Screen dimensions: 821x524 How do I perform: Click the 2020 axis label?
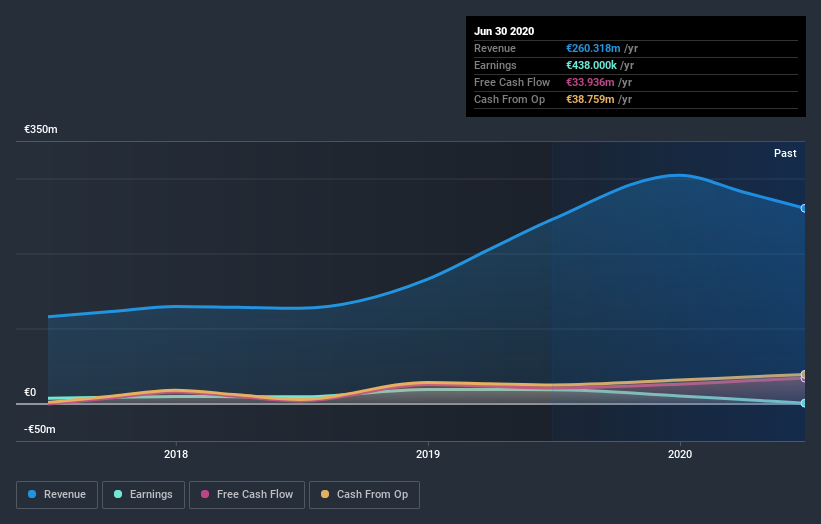(x=680, y=454)
